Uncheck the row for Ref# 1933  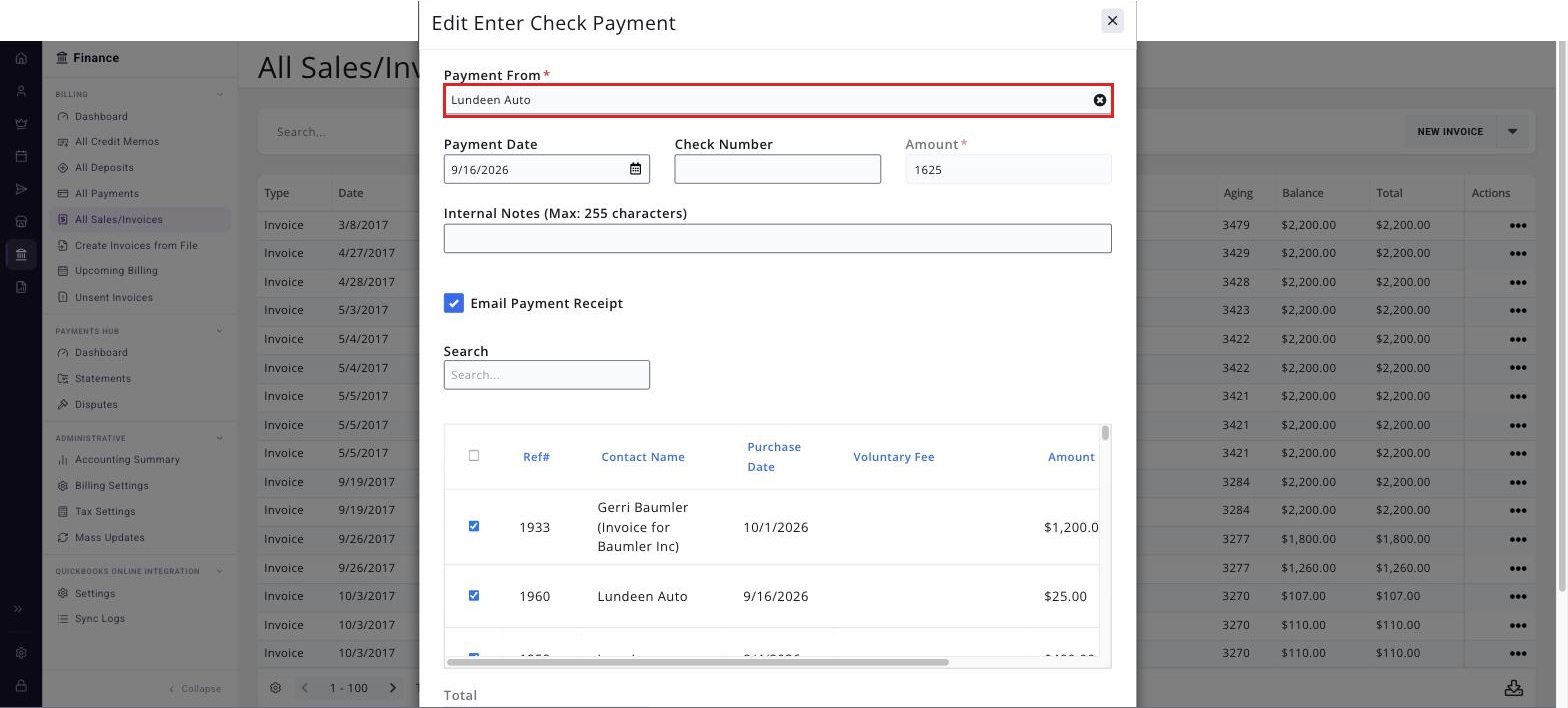(474, 526)
